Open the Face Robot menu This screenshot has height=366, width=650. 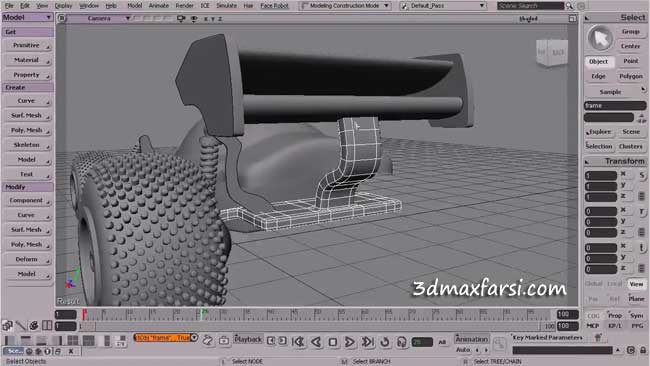[x=274, y=6]
